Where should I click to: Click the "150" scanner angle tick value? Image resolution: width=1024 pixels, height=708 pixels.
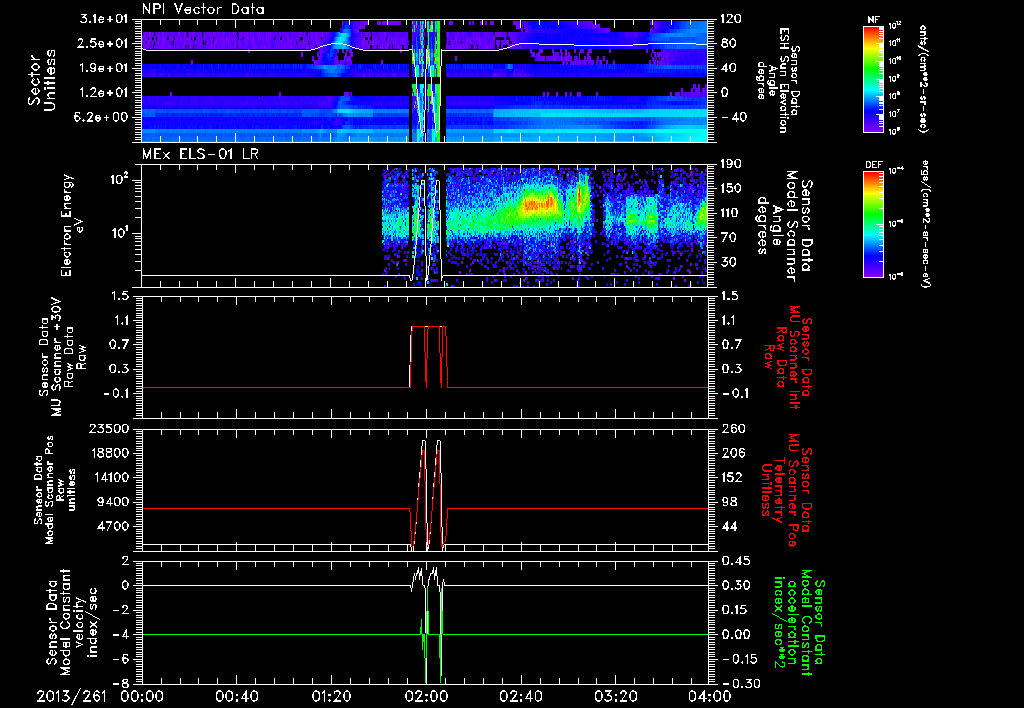731,188
